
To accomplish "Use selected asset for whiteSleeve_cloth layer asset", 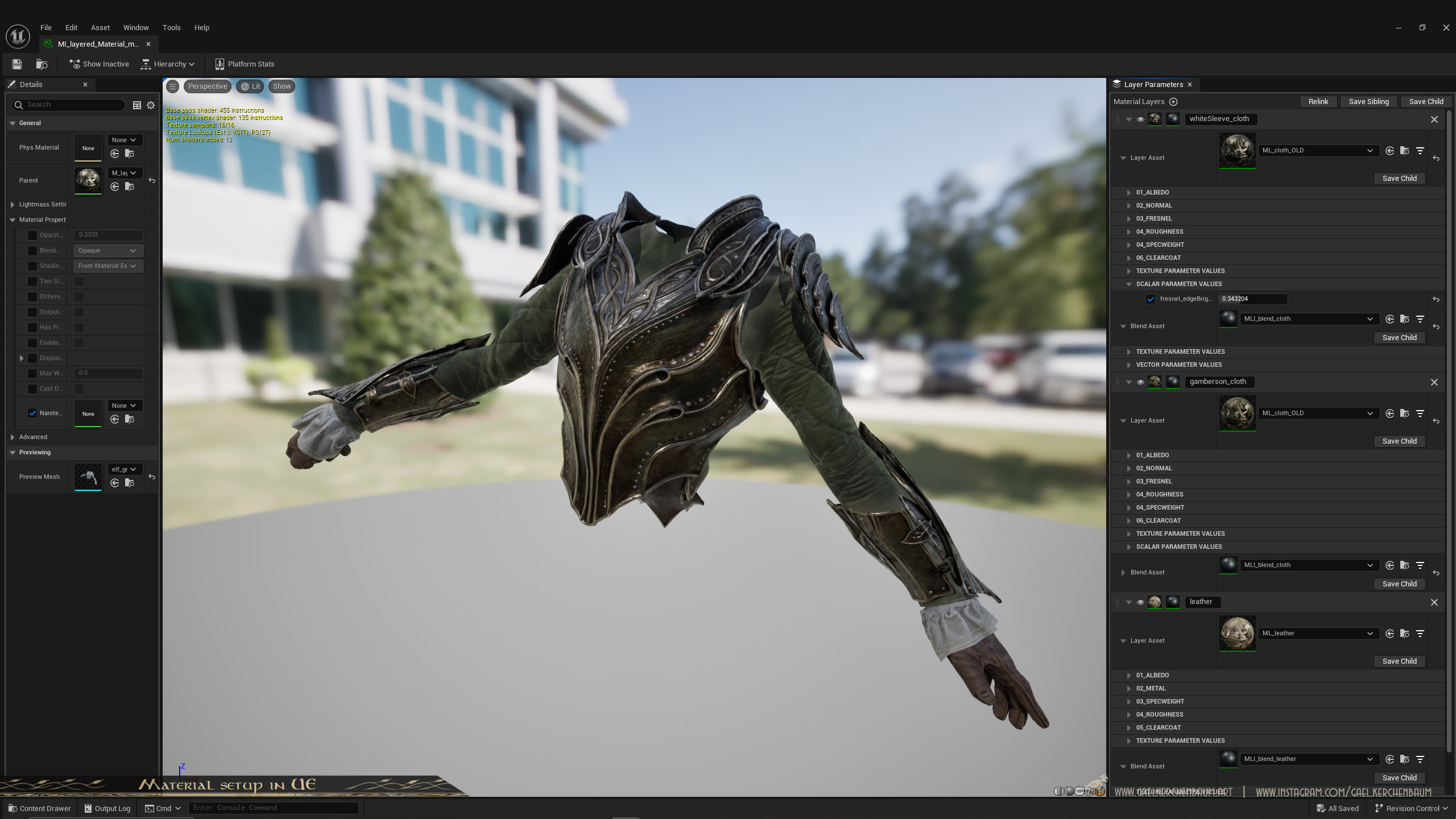I will (x=1389, y=151).
